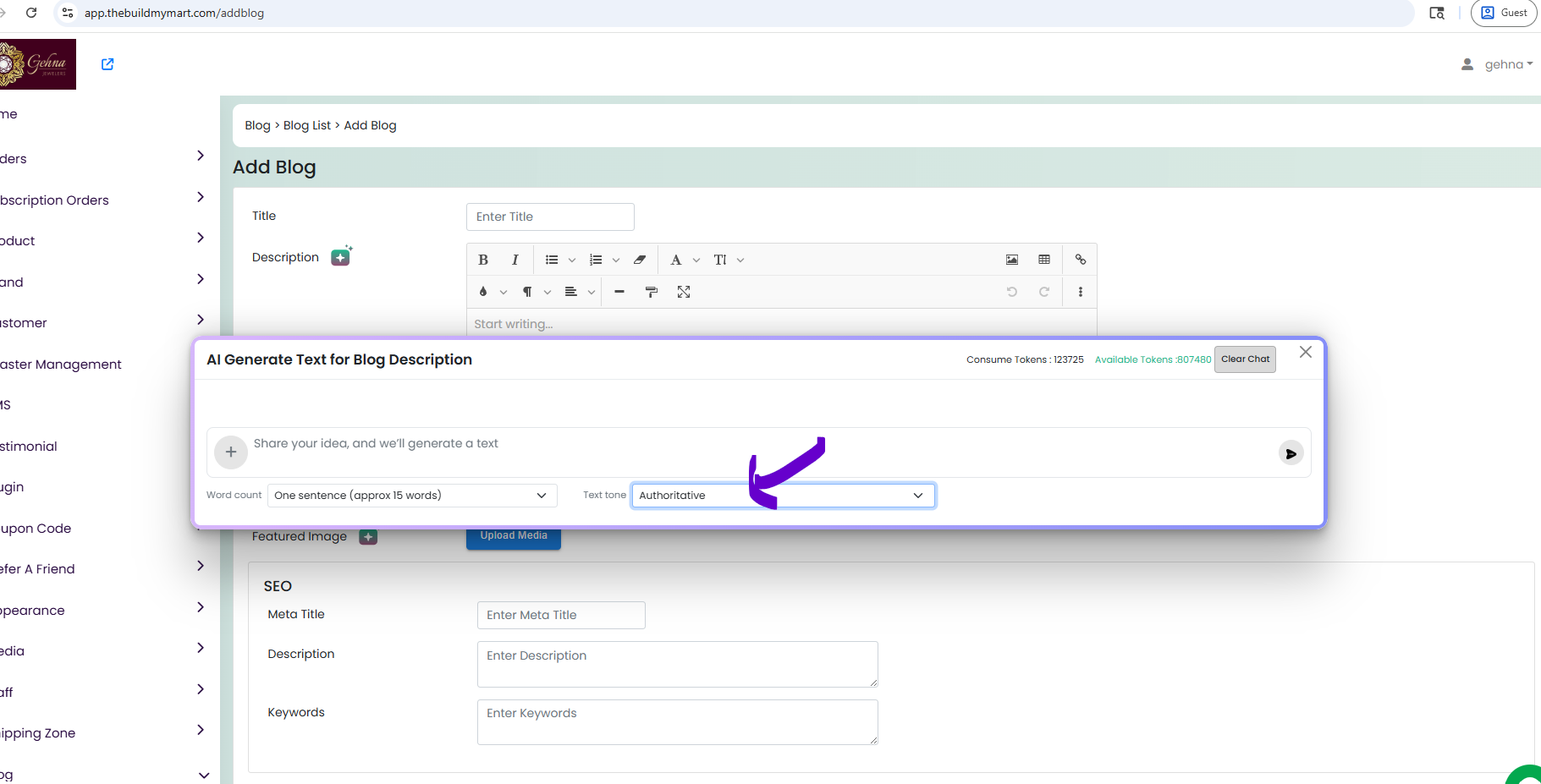This screenshot has width=1541, height=784.
Task: Open Text tone Authoritative dropdown
Action: pos(784,496)
